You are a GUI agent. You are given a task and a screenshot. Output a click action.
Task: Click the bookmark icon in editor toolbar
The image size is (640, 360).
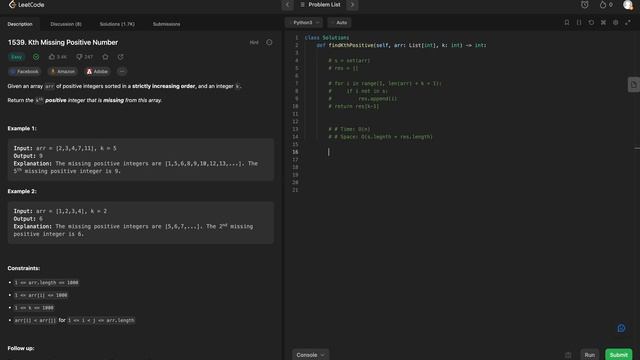coord(567,22)
